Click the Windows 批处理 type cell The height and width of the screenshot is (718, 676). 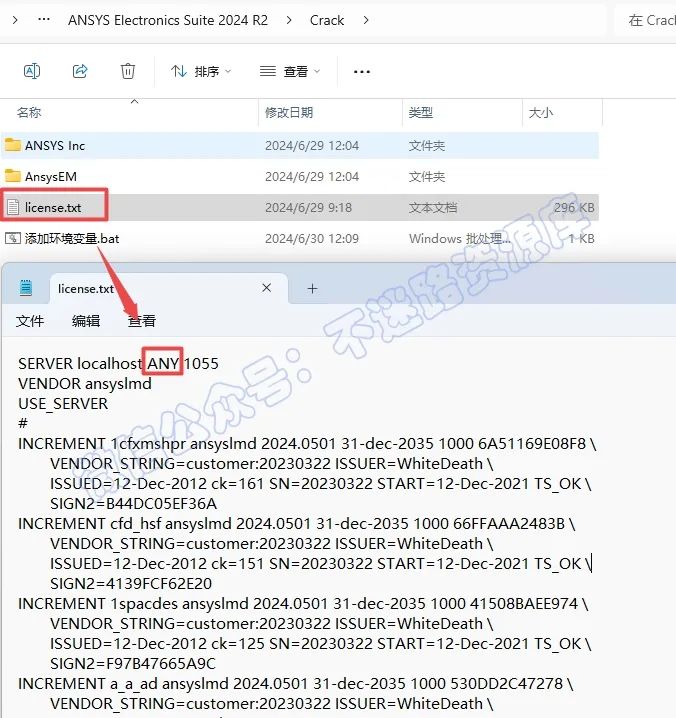[459, 238]
